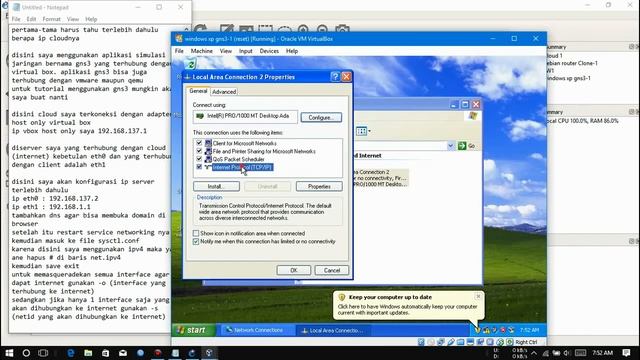Click the Cortana search circle on taskbar
This screenshot has width=640, height=360.
[x=26, y=353]
